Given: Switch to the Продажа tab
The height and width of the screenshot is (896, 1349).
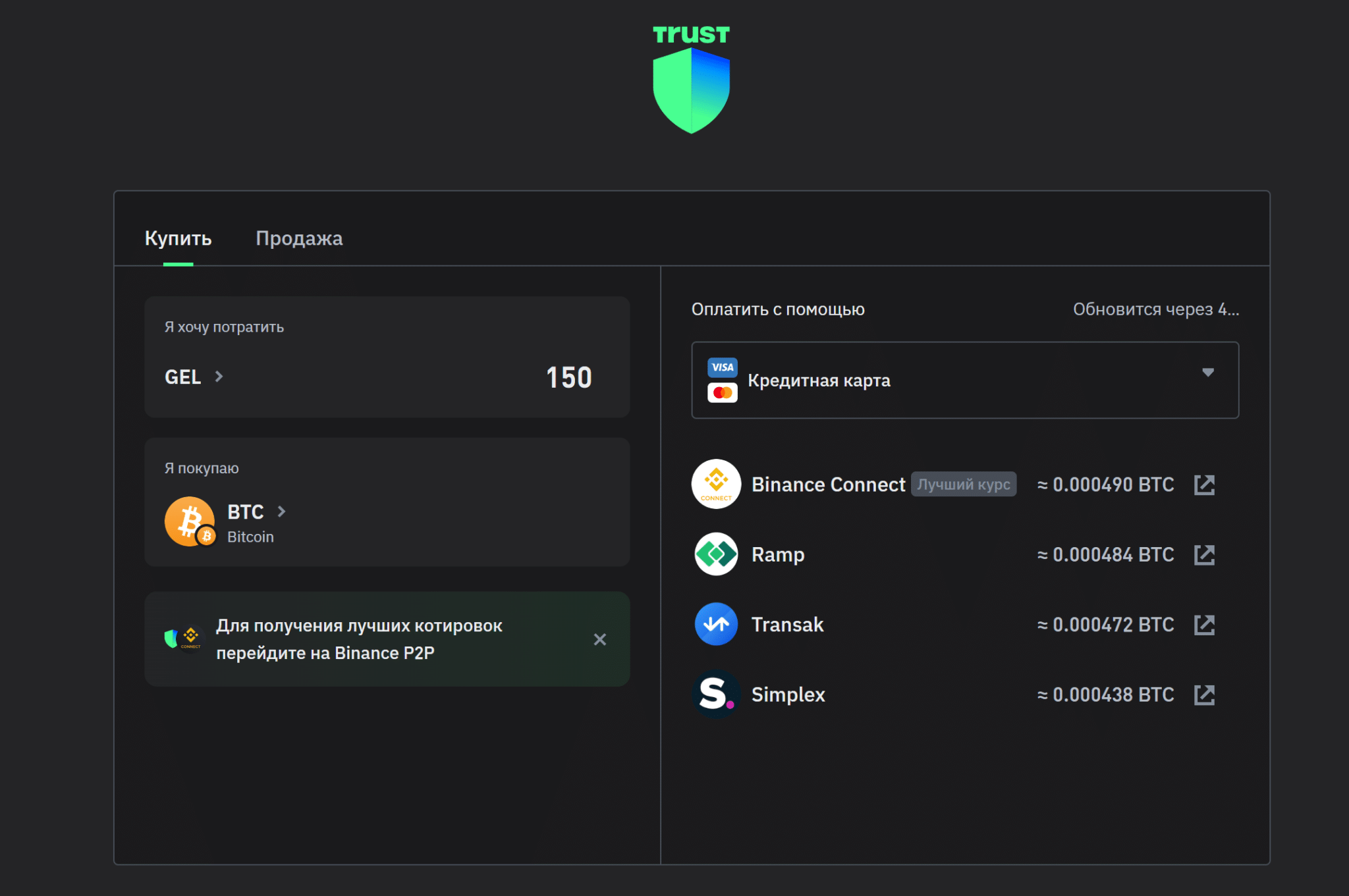Looking at the screenshot, I should [x=299, y=238].
